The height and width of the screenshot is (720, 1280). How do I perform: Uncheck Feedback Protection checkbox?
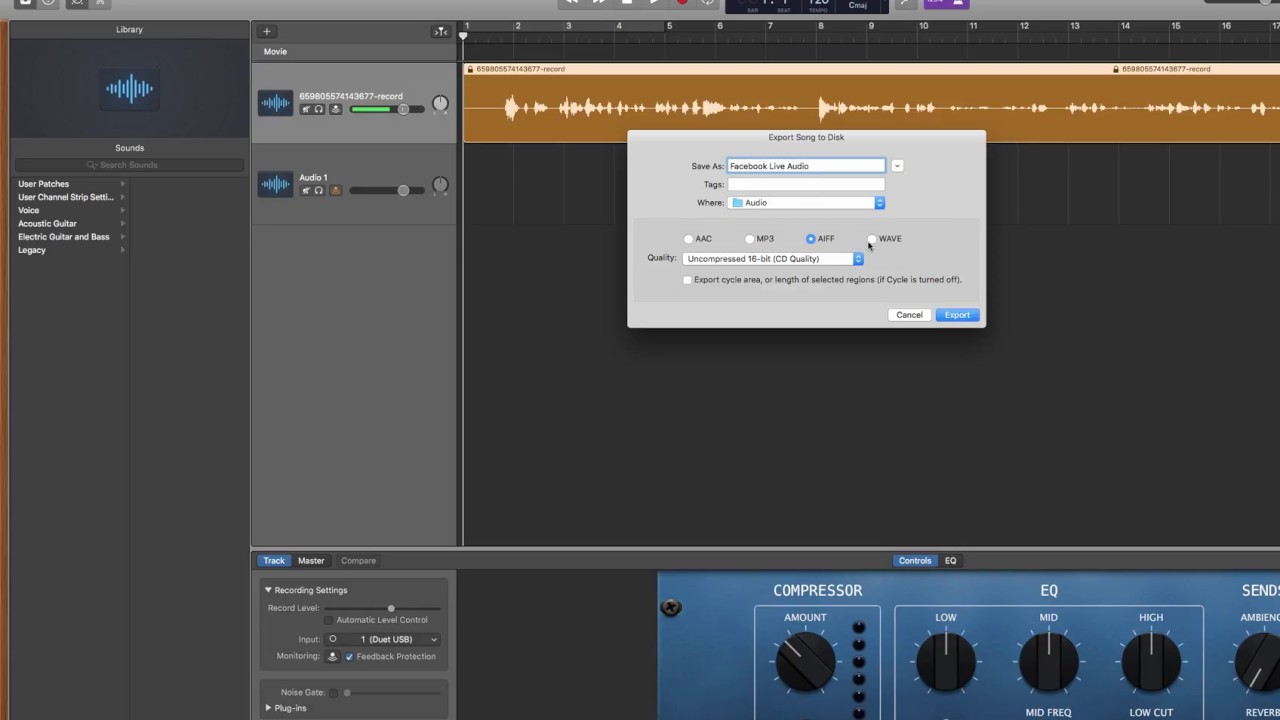click(349, 657)
